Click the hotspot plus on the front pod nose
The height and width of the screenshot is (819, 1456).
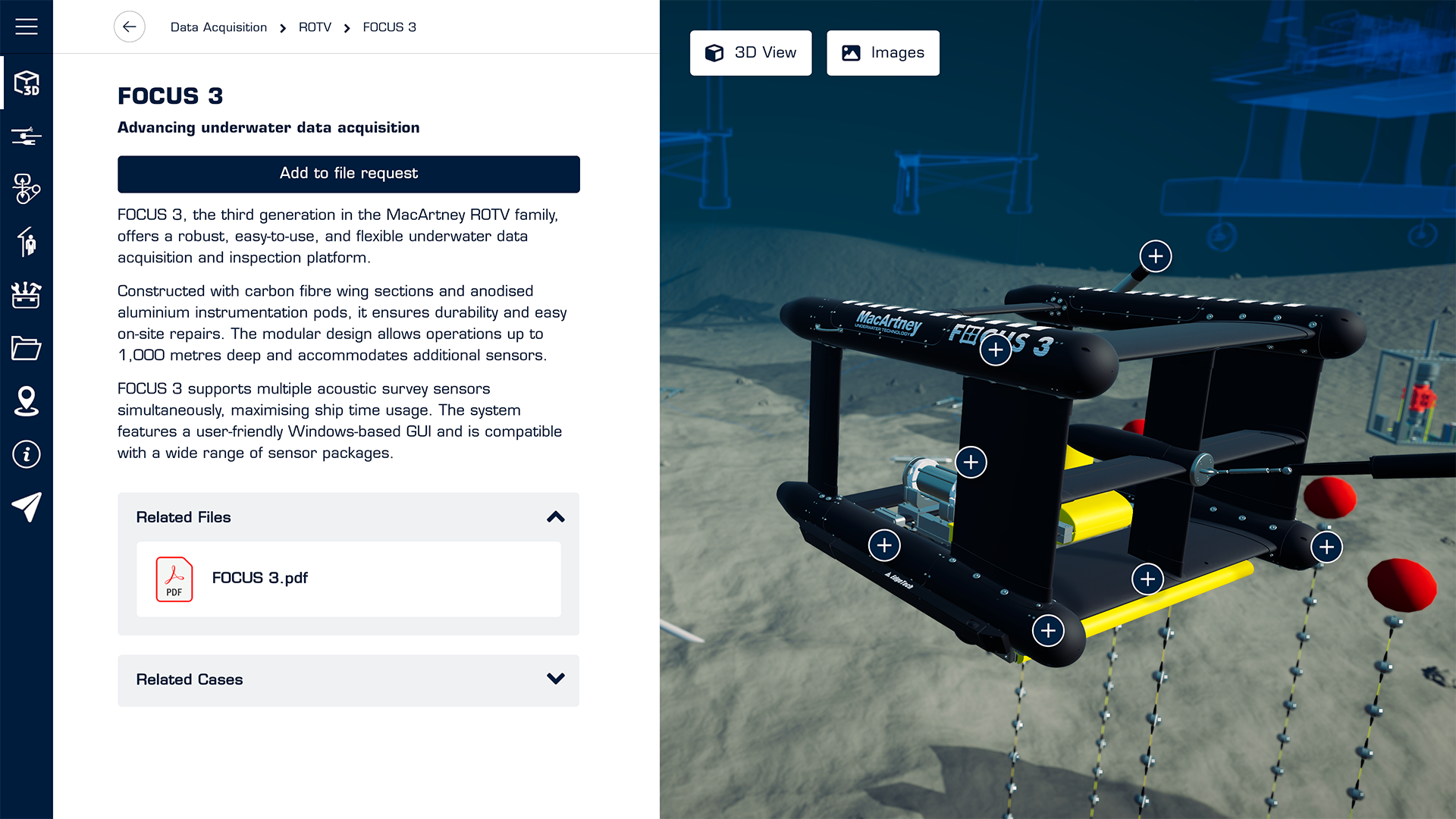1048,630
